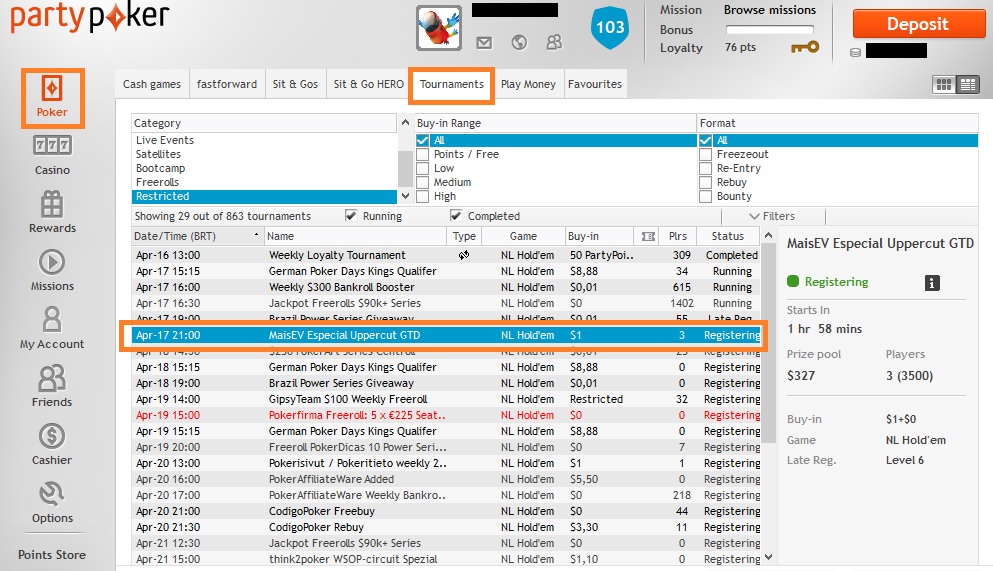Click the loyalty key icon
The width and height of the screenshot is (993, 571).
click(805, 47)
